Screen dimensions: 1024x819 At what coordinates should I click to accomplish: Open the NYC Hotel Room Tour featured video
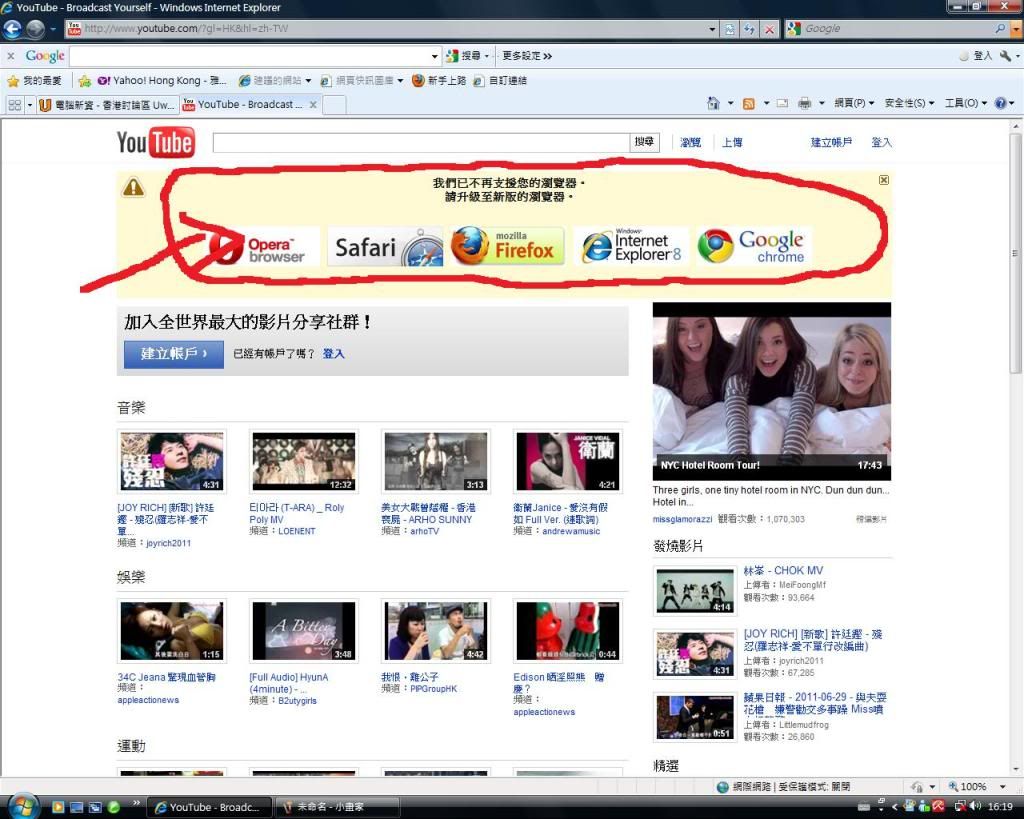(x=771, y=391)
